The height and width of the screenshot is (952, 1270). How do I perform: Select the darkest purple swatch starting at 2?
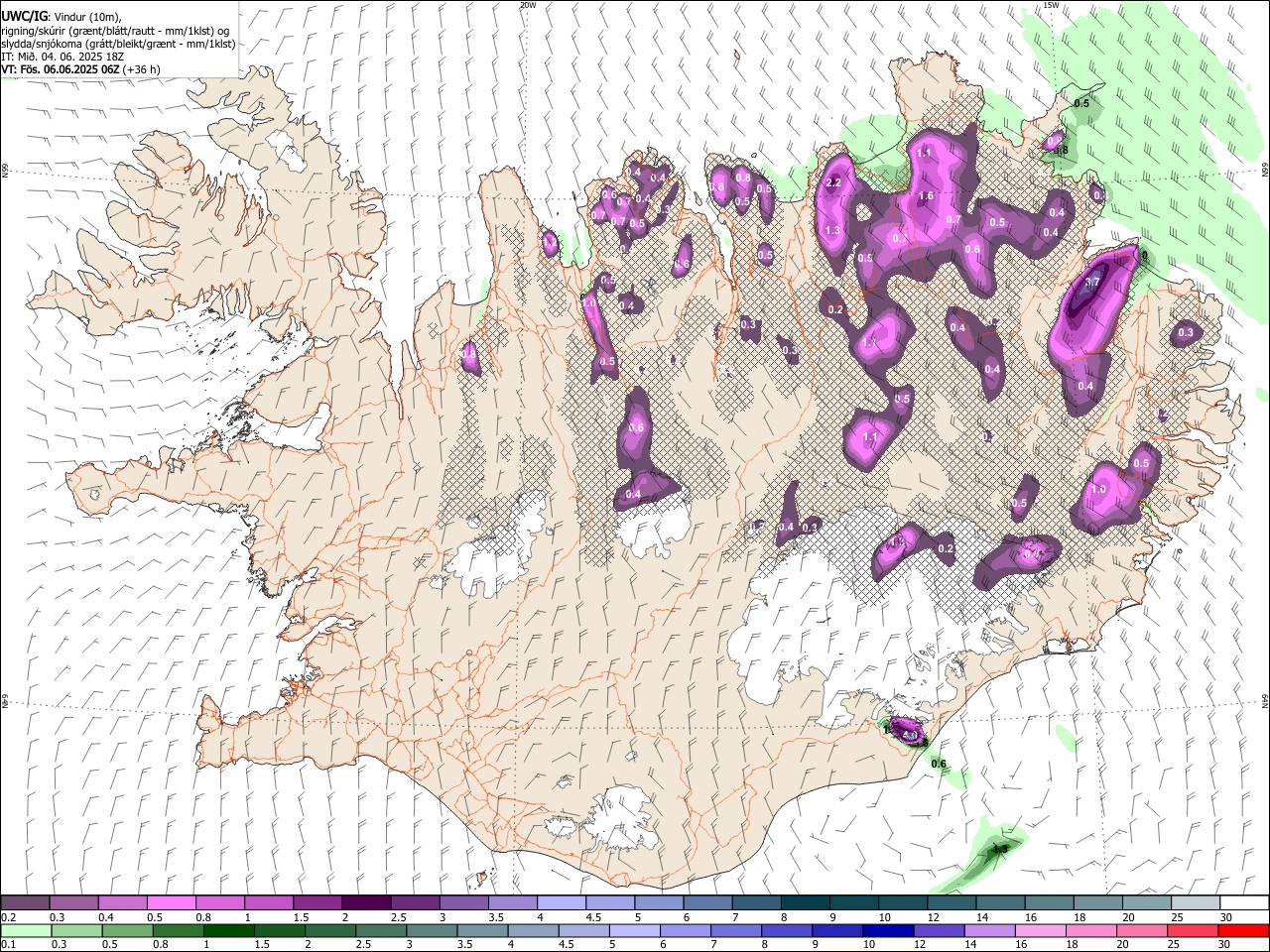pos(366,903)
